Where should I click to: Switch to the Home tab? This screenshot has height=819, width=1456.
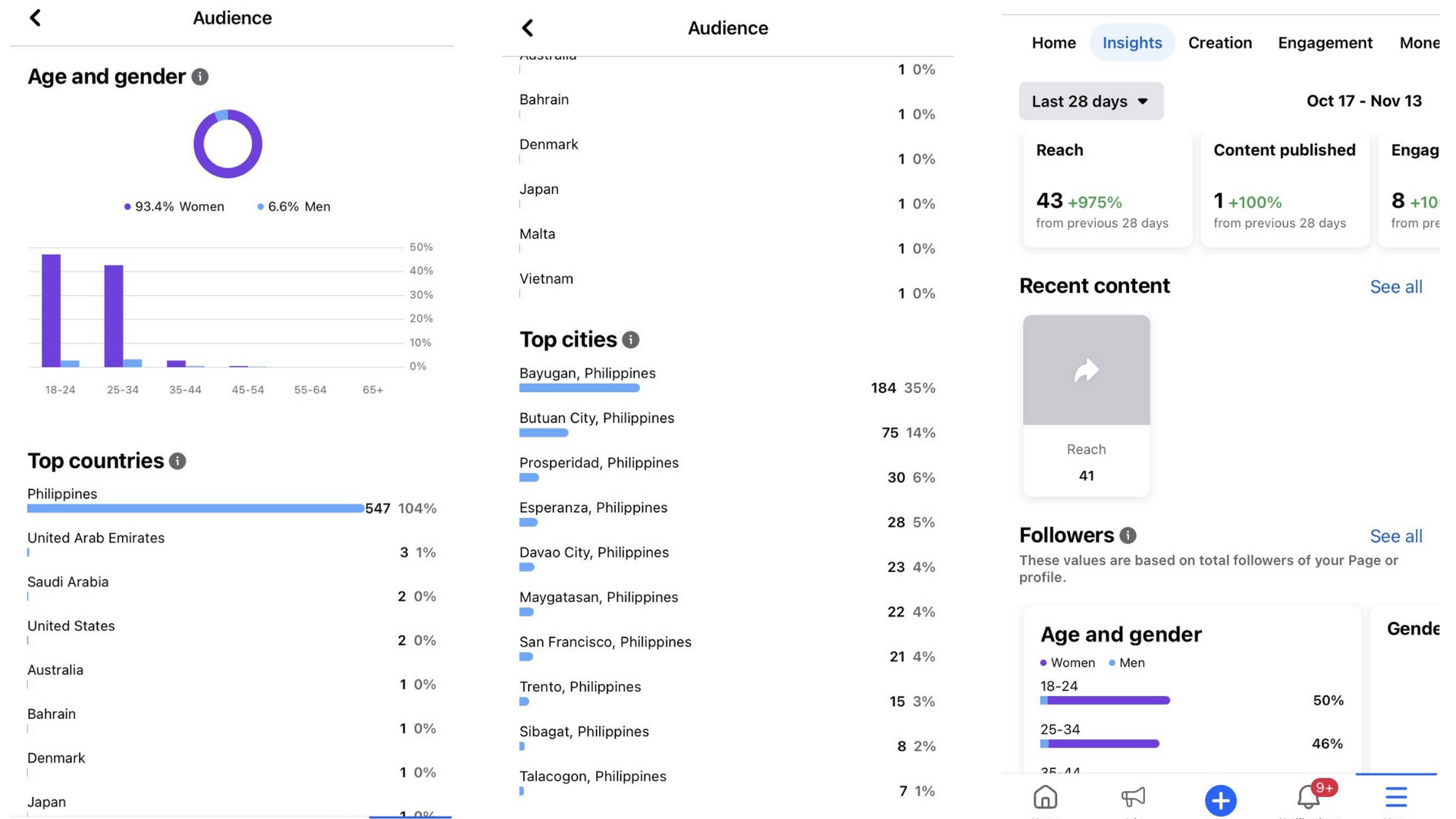click(1053, 42)
